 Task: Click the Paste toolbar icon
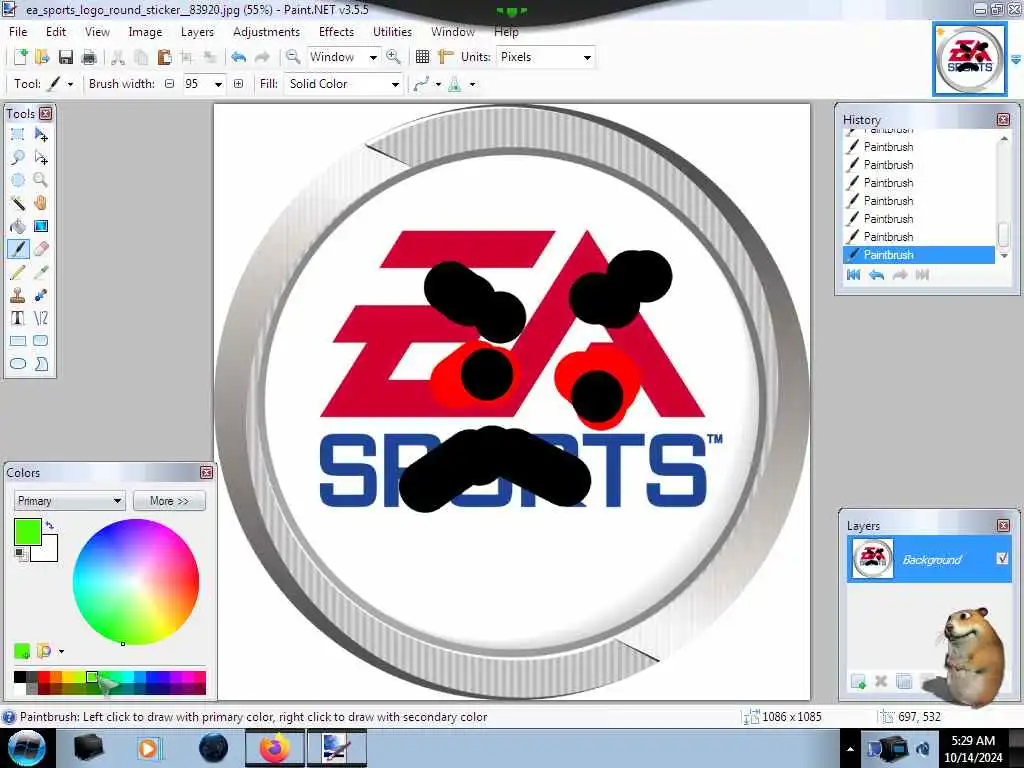point(165,57)
